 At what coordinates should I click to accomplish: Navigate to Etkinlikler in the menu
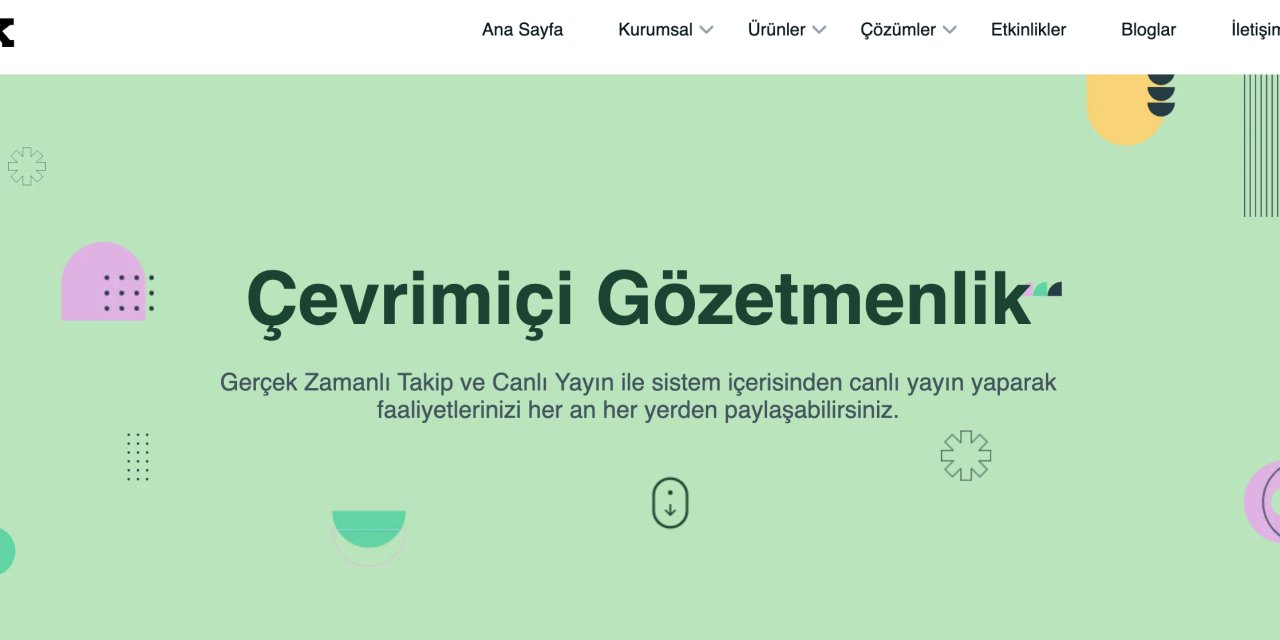point(1027,30)
